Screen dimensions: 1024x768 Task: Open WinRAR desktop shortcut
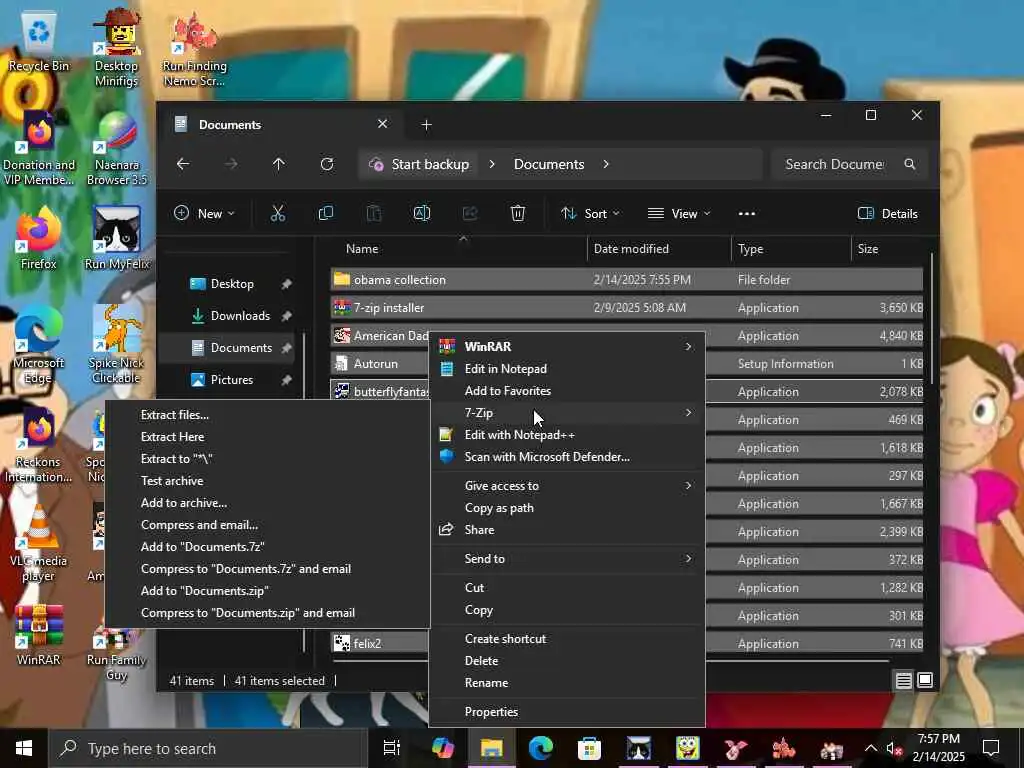(x=39, y=635)
